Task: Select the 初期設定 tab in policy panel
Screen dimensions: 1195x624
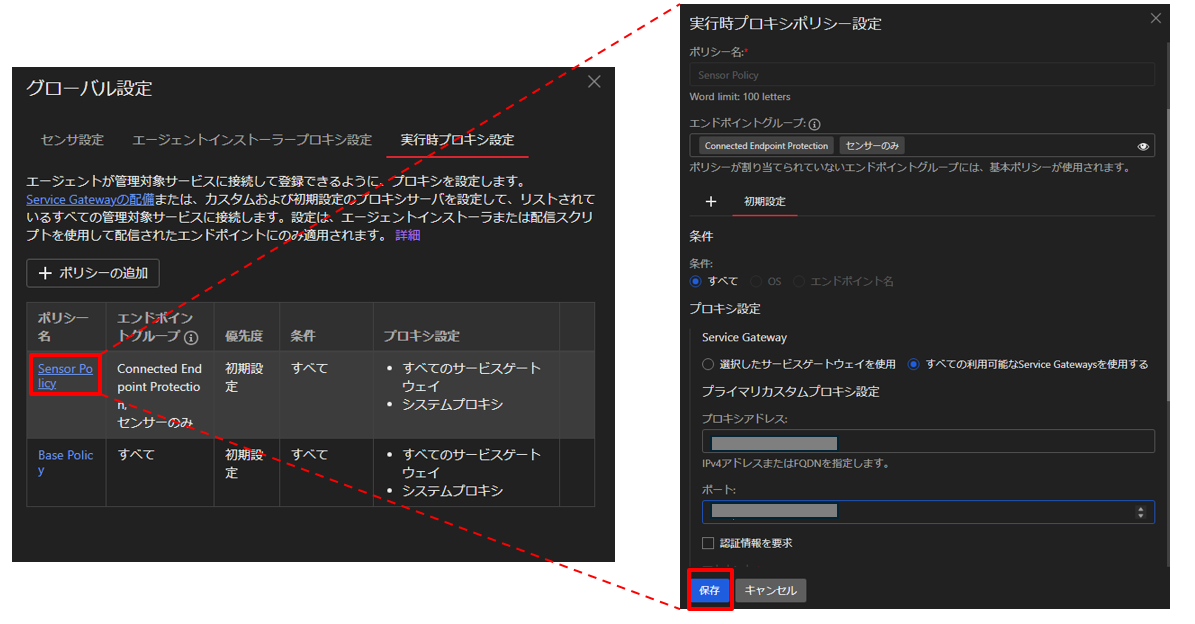Action: [764, 201]
